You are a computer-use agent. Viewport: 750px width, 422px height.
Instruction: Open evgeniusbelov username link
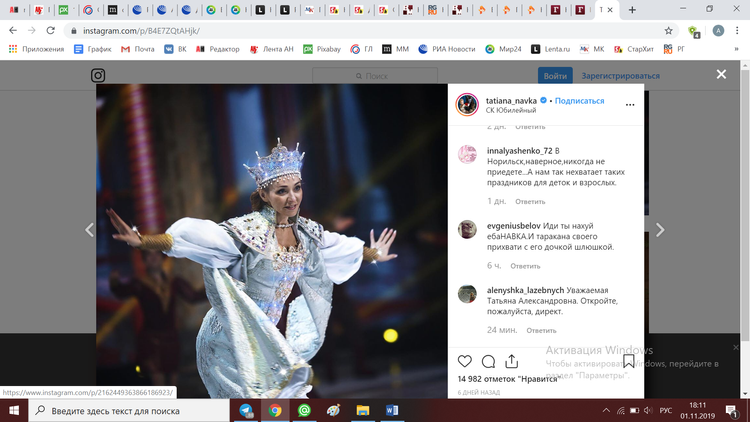coord(514,226)
